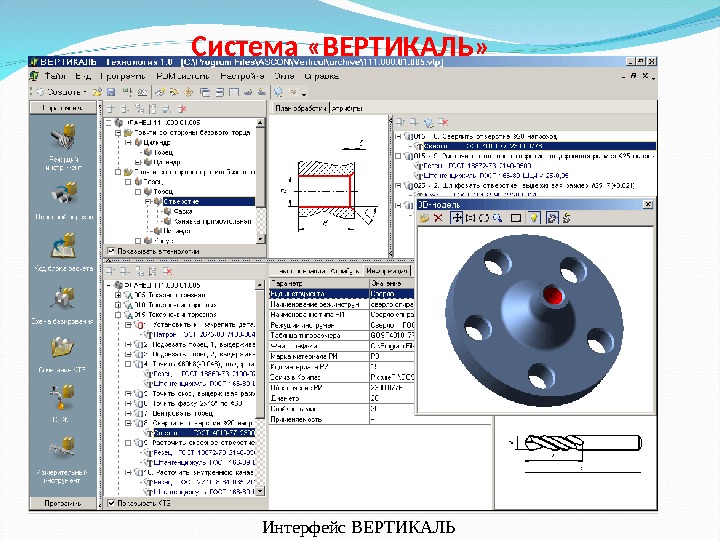Image resolution: width=720 pixels, height=540 pixels.
Task: Click the blue globe icon in main toolbar
Action: click(279, 92)
